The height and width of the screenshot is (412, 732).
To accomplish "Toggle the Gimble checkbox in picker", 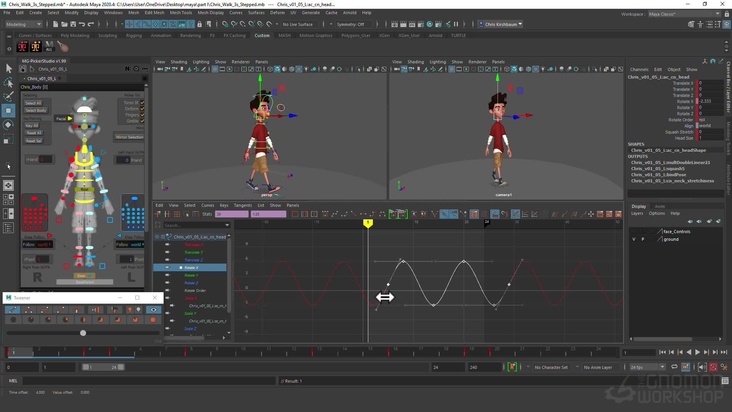I will click(142, 121).
